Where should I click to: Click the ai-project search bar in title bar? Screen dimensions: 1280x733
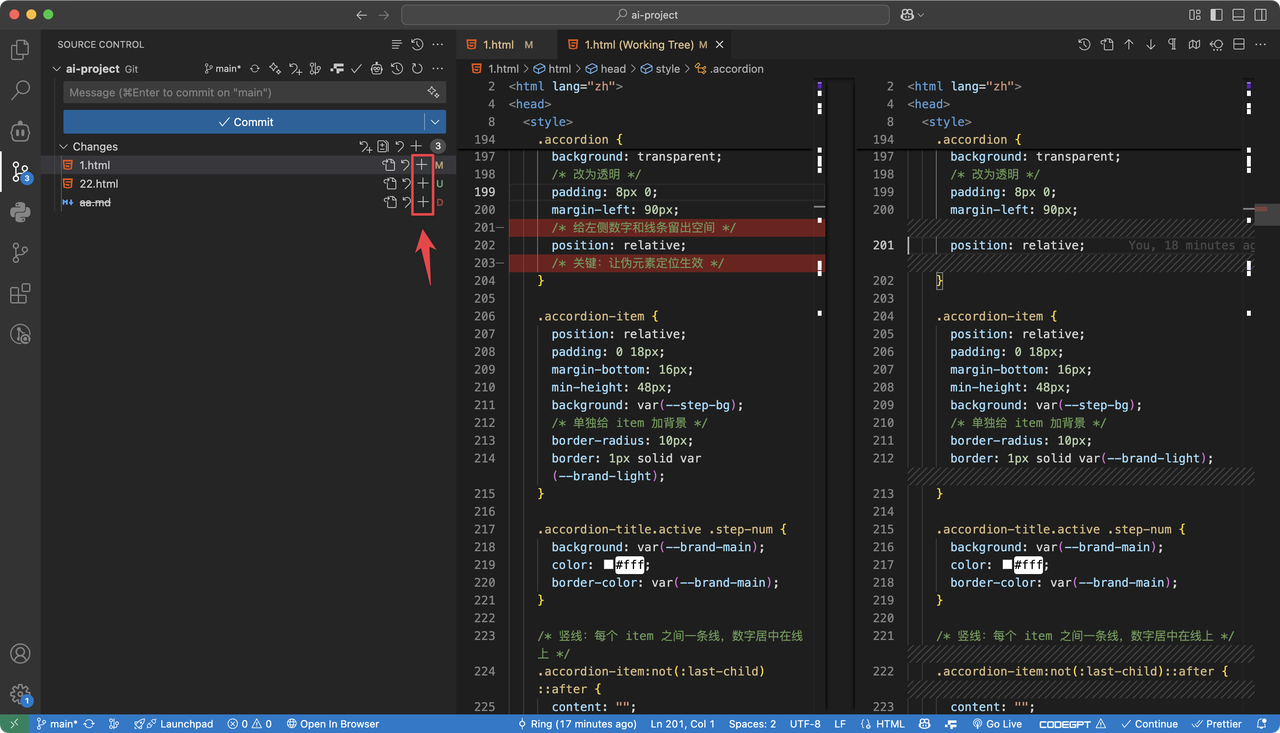pyautogui.click(x=645, y=15)
